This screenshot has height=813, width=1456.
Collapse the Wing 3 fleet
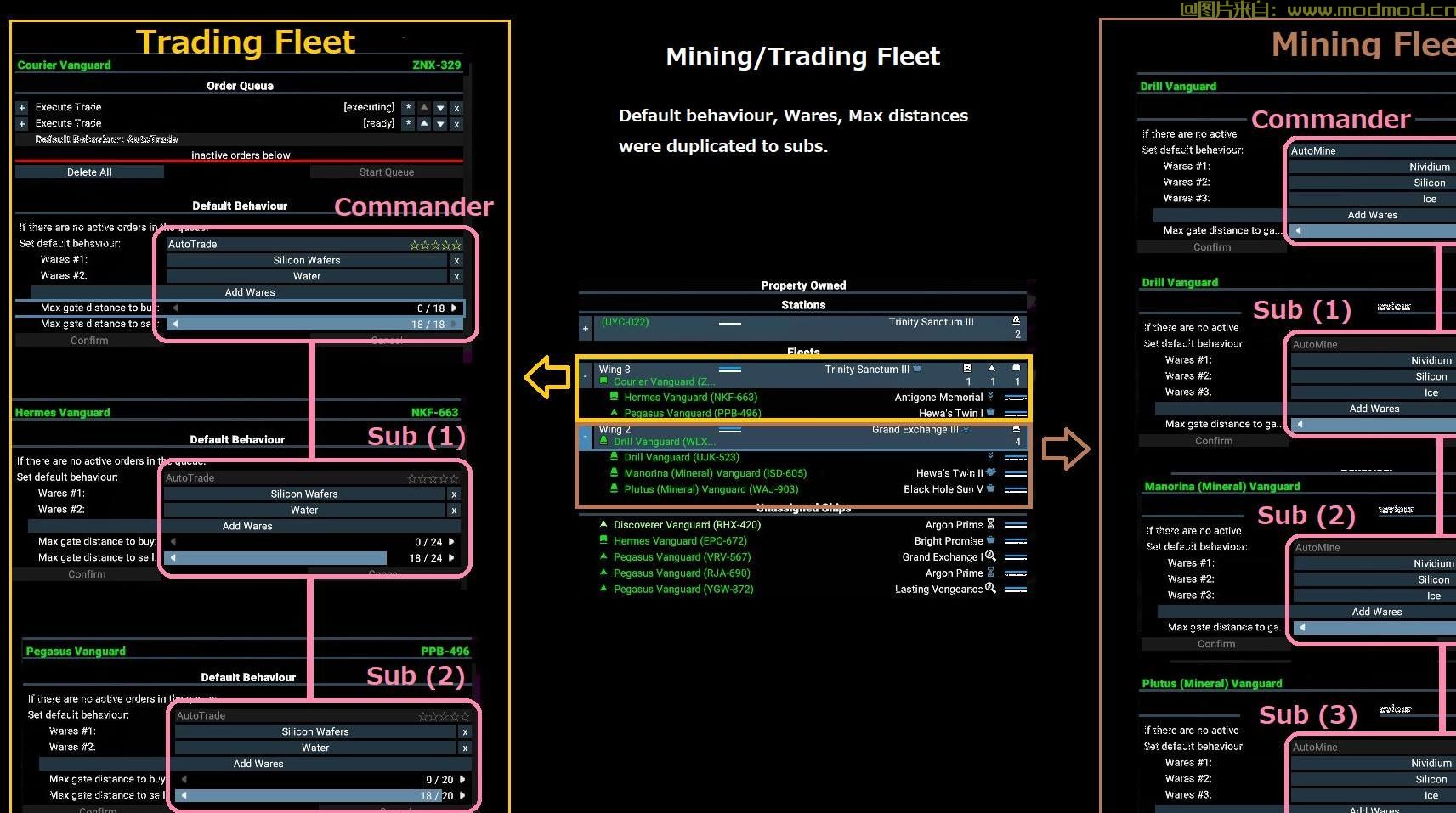[585, 375]
